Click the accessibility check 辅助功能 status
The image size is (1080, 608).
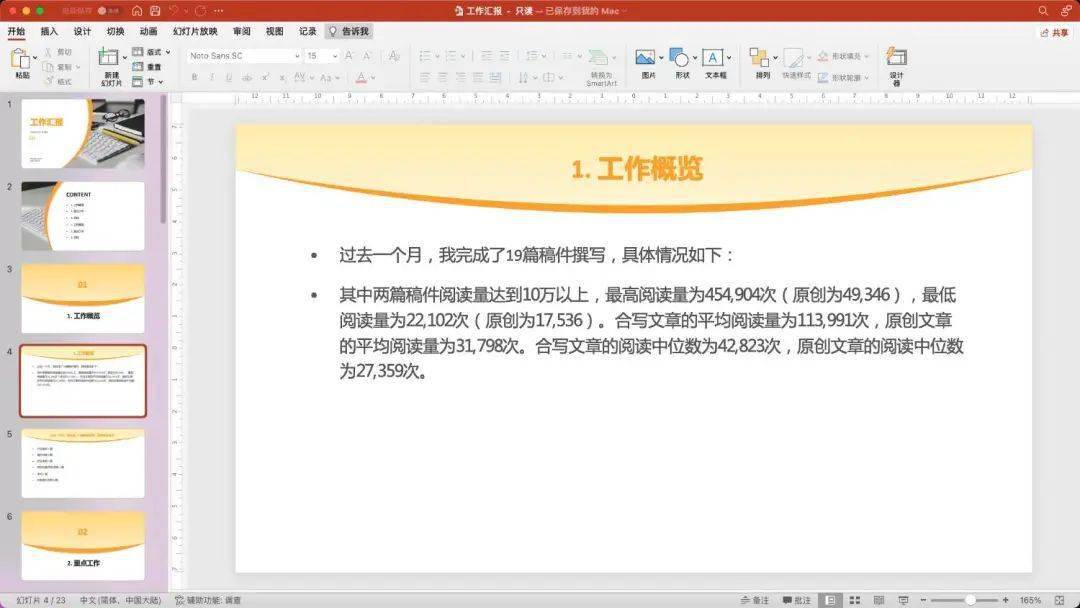(x=207, y=600)
